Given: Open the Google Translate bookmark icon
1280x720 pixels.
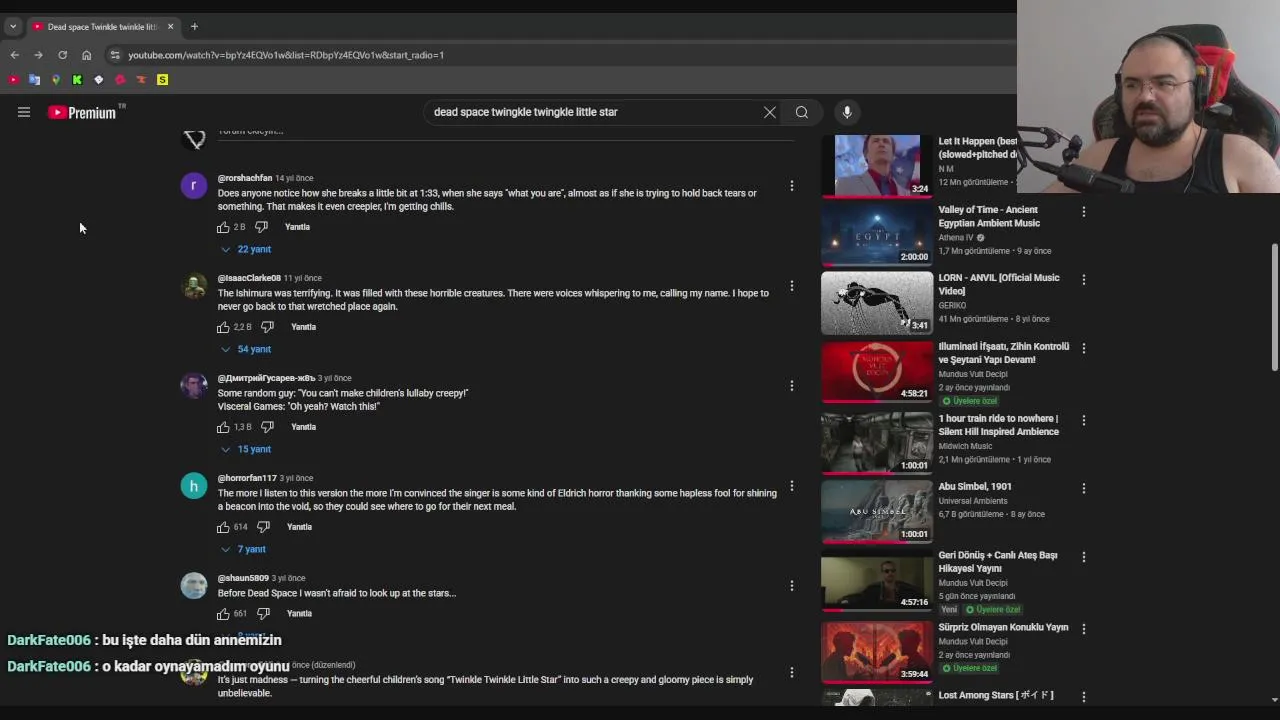Looking at the screenshot, I should click(34, 80).
